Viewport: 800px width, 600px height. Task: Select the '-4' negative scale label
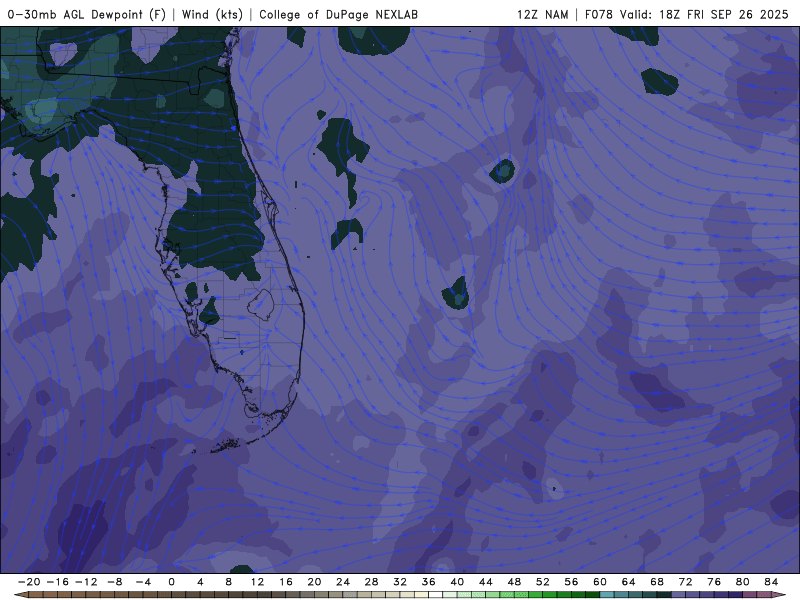click(143, 582)
